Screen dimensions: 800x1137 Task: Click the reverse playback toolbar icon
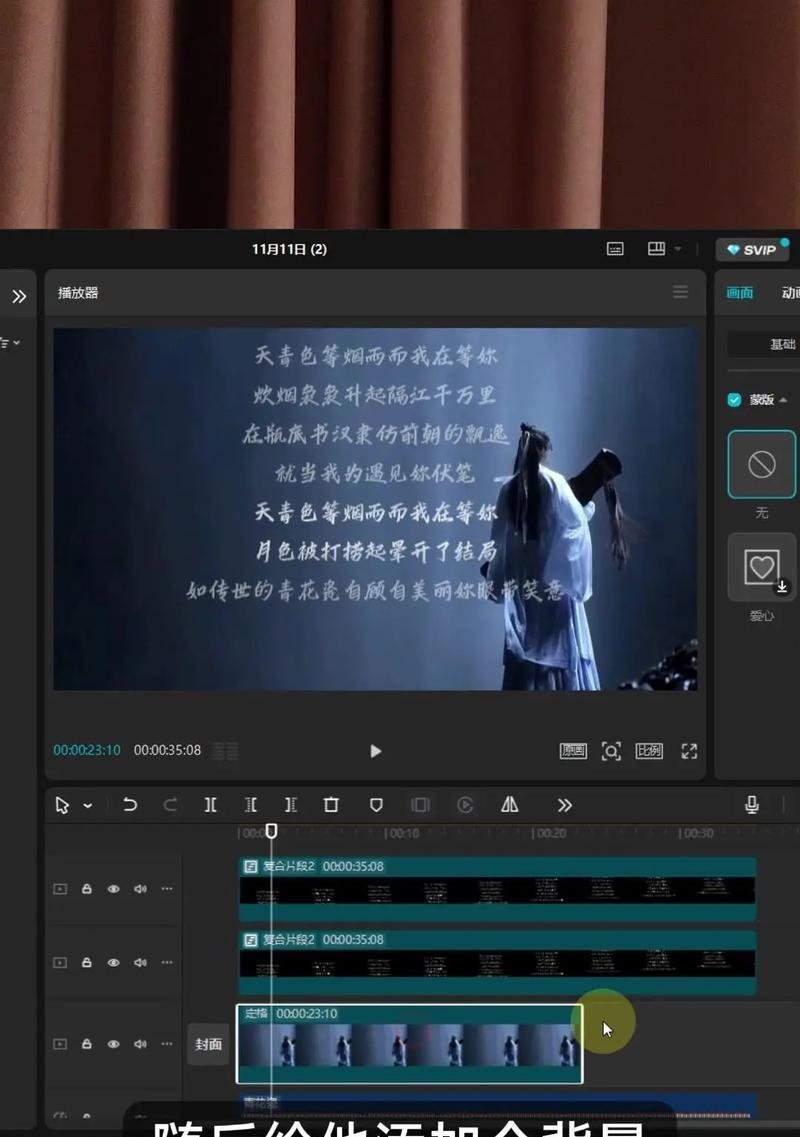point(465,805)
